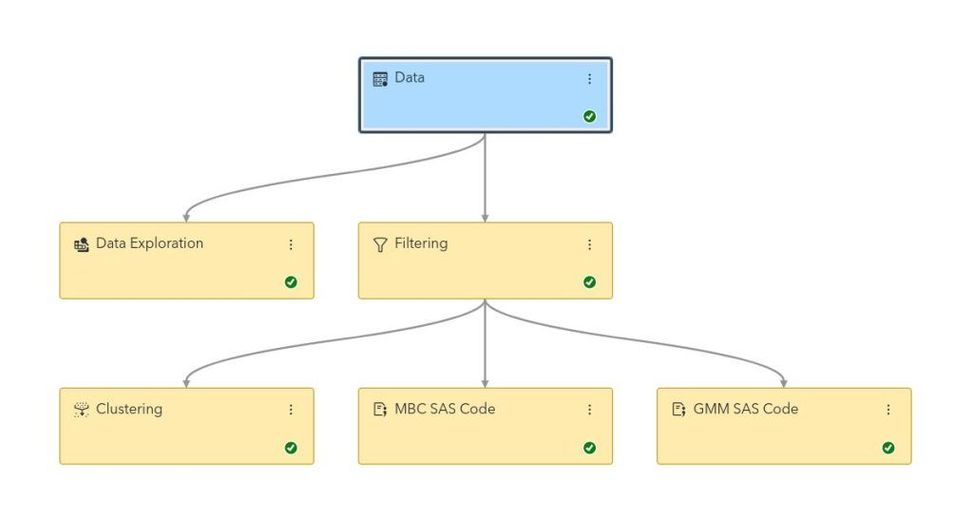Click the MBC SAS Code icon
This screenshot has height=522, width=973.
tap(380, 410)
